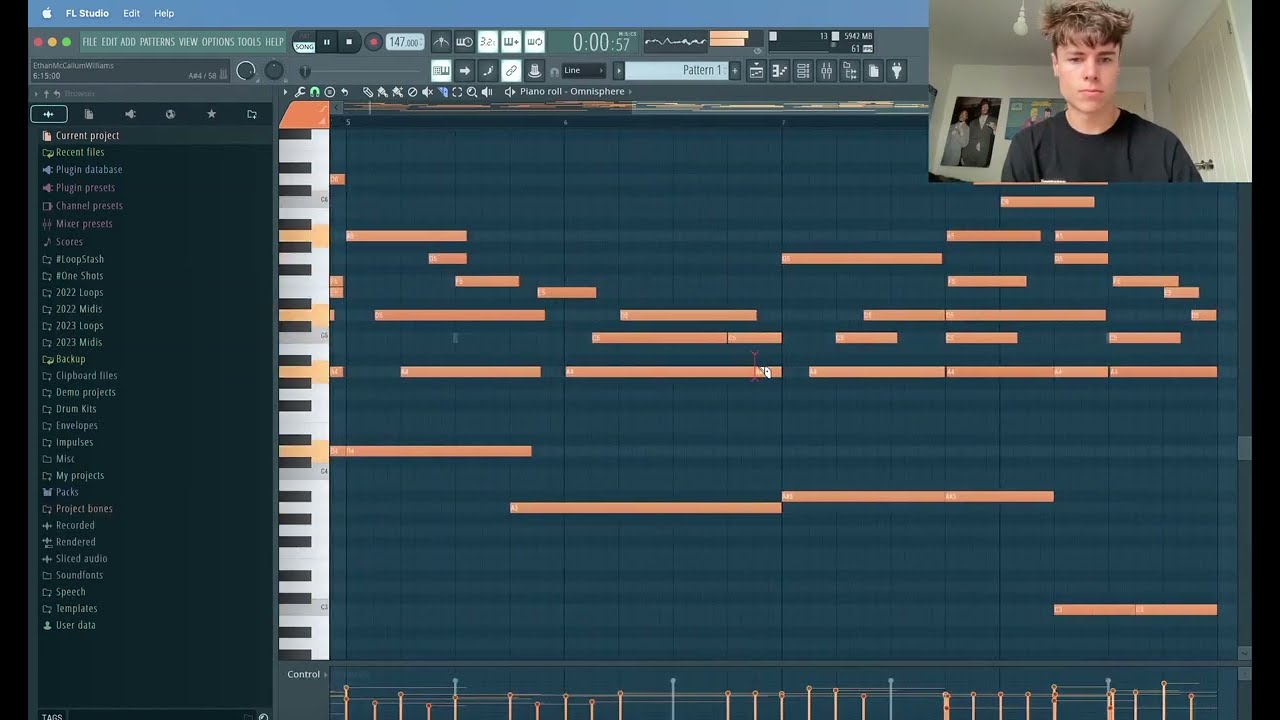Screen dimensions: 1280x720
Task: Click the main pitch knob
Action: click(x=274, y=71)
